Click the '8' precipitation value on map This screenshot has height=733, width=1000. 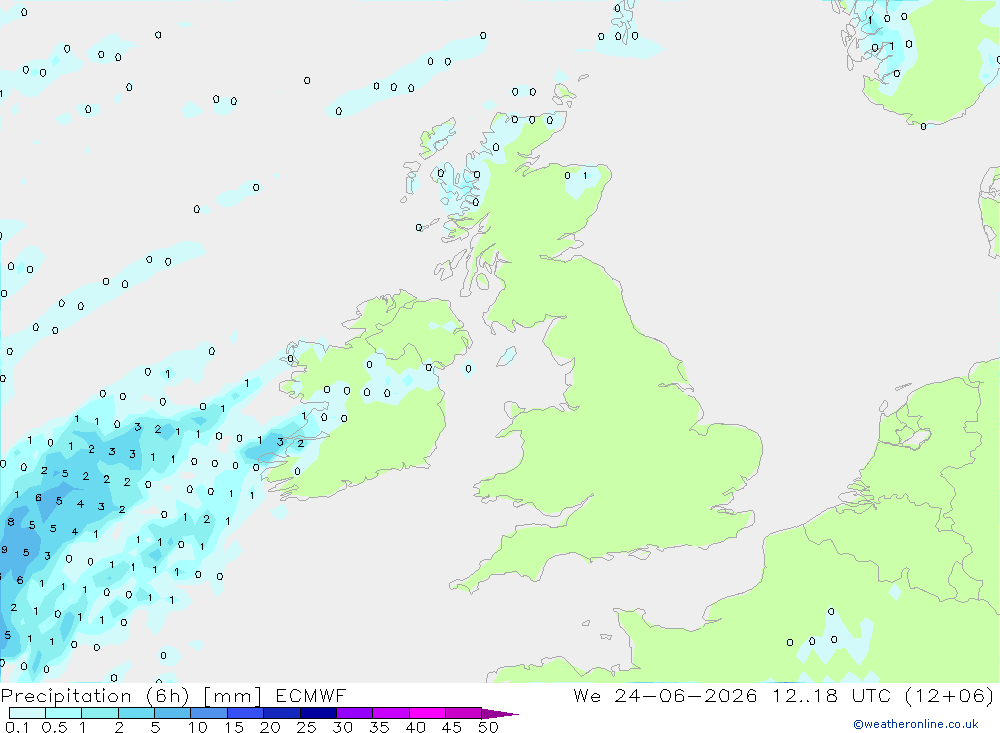11,522
